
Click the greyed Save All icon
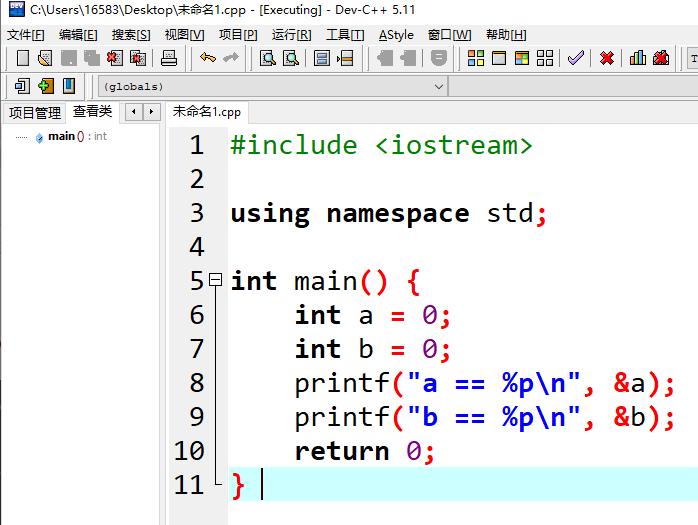[92, 58]
